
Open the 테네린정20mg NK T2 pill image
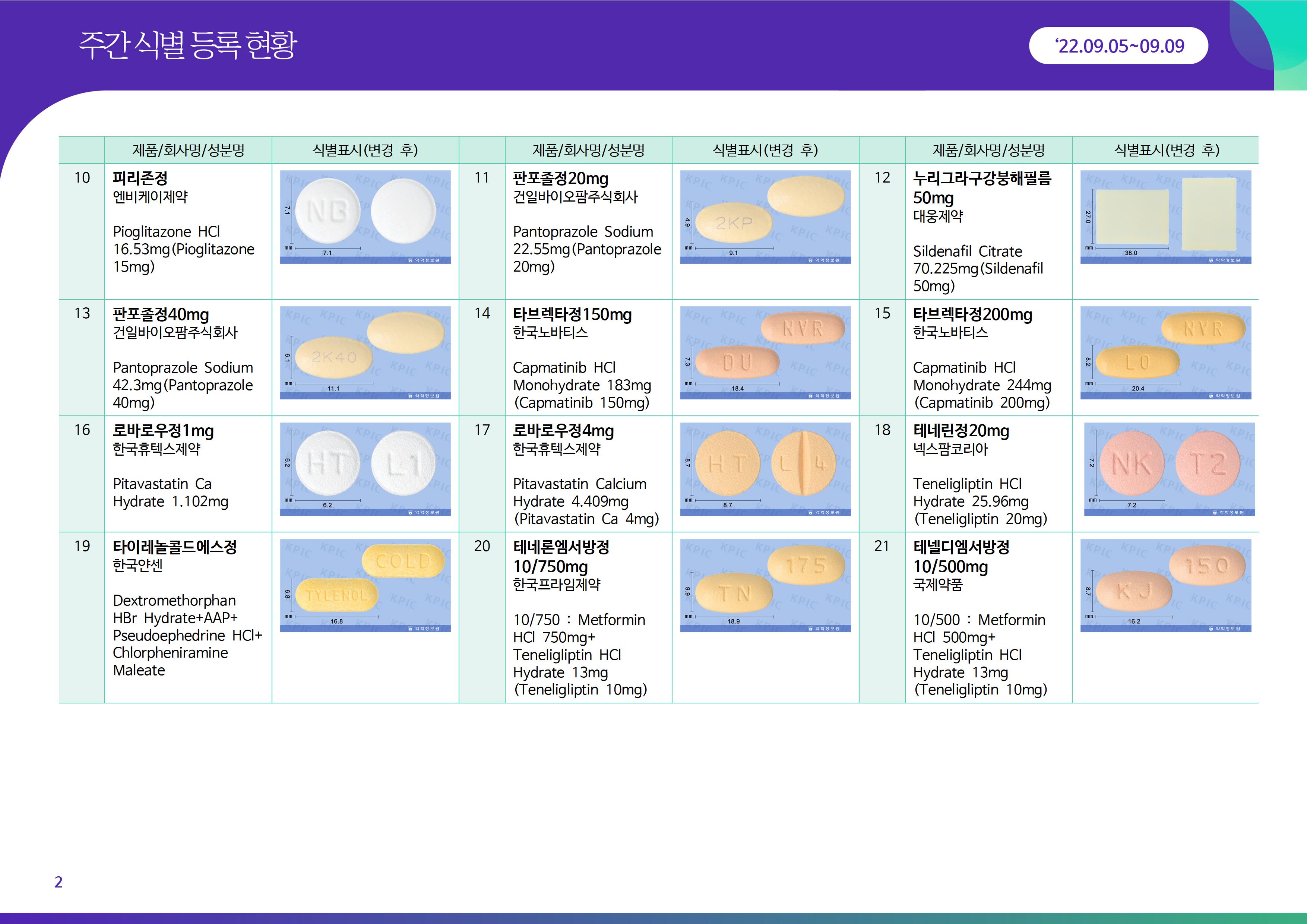click(x=1169, y=469)
